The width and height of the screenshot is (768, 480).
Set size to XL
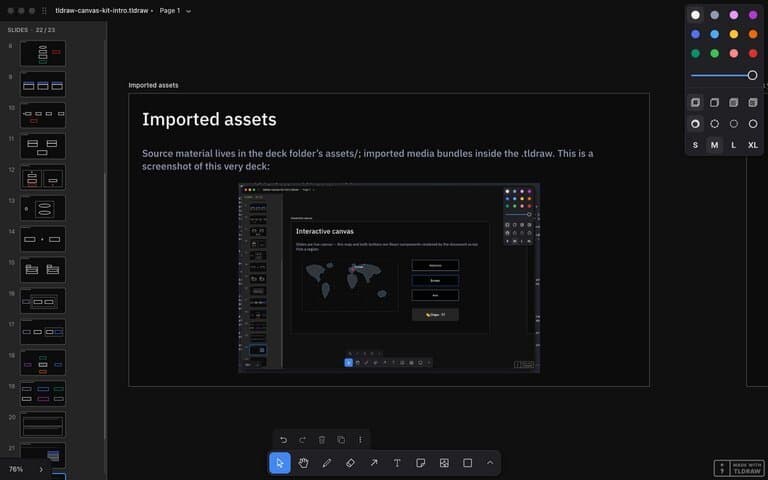click(753, 145)
